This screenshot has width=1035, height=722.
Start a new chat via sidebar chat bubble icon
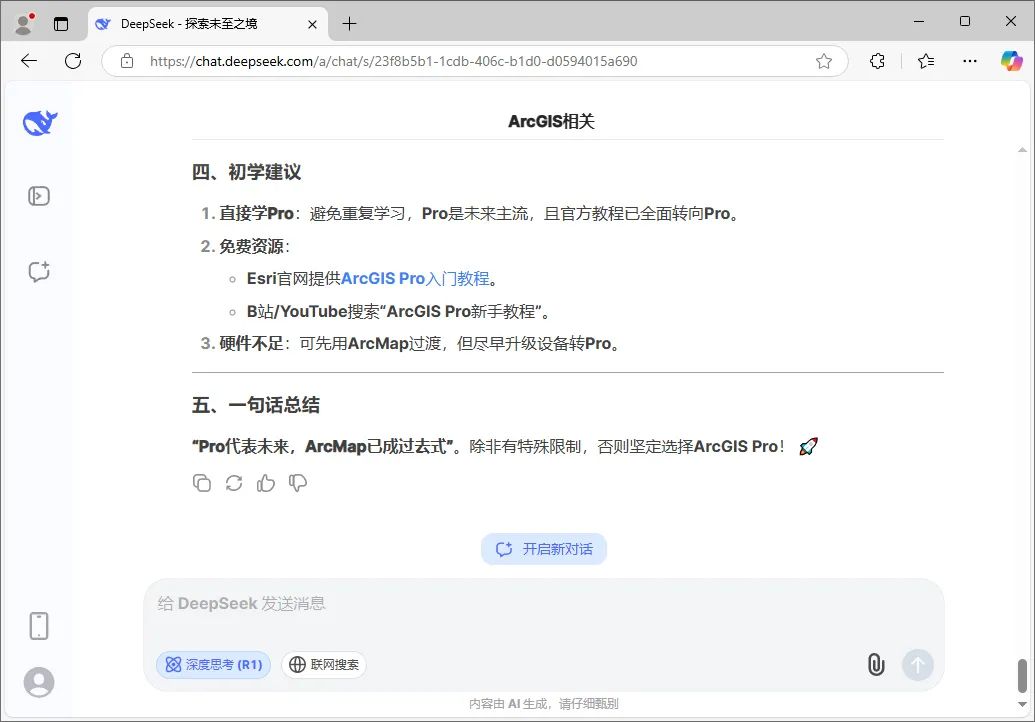coord(38,271)
